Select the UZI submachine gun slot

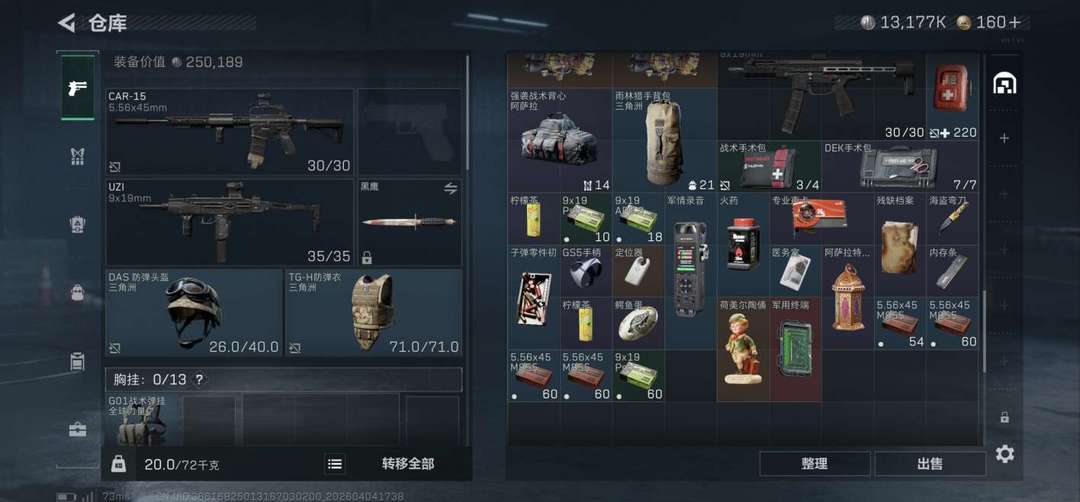tap(229, 222)
